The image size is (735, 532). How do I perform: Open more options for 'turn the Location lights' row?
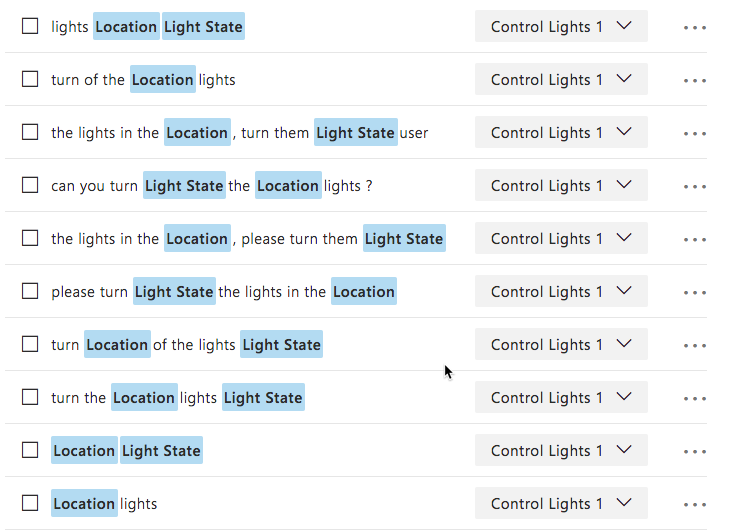[x=694, y=399]
